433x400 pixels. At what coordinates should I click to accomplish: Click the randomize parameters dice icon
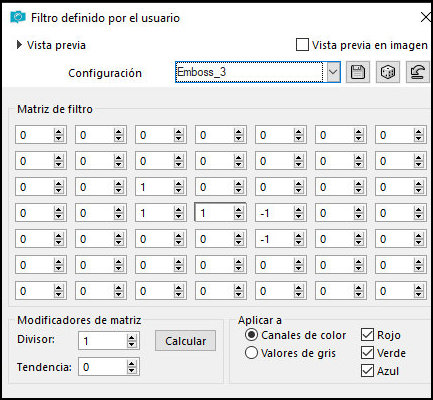(x=388, y=72)
